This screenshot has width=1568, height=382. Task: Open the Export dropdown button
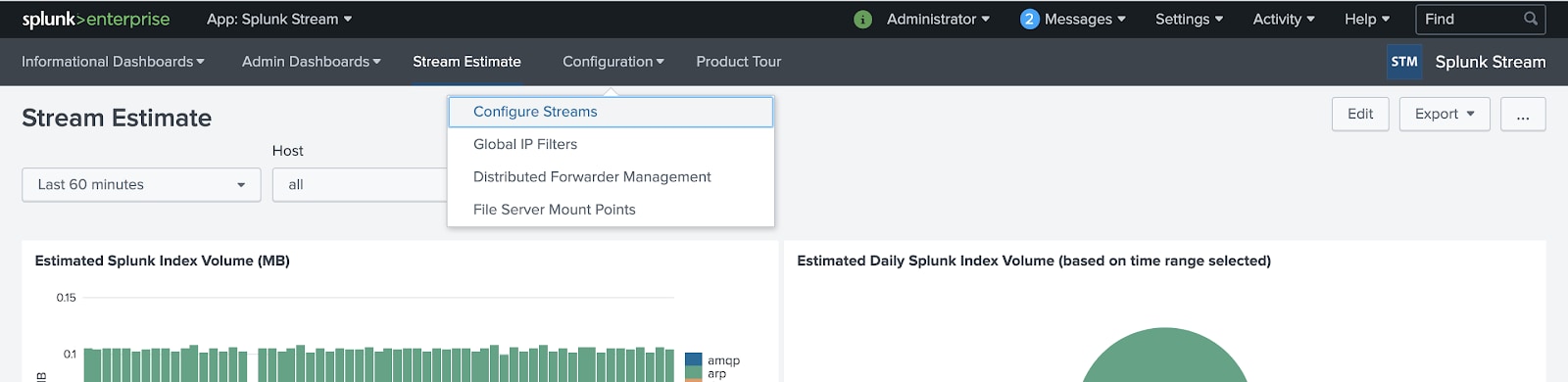(1445, 114)
